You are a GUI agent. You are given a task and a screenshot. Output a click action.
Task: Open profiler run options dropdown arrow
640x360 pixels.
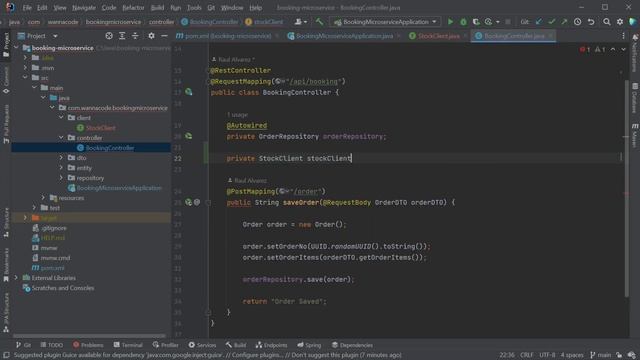click(498, 22)
